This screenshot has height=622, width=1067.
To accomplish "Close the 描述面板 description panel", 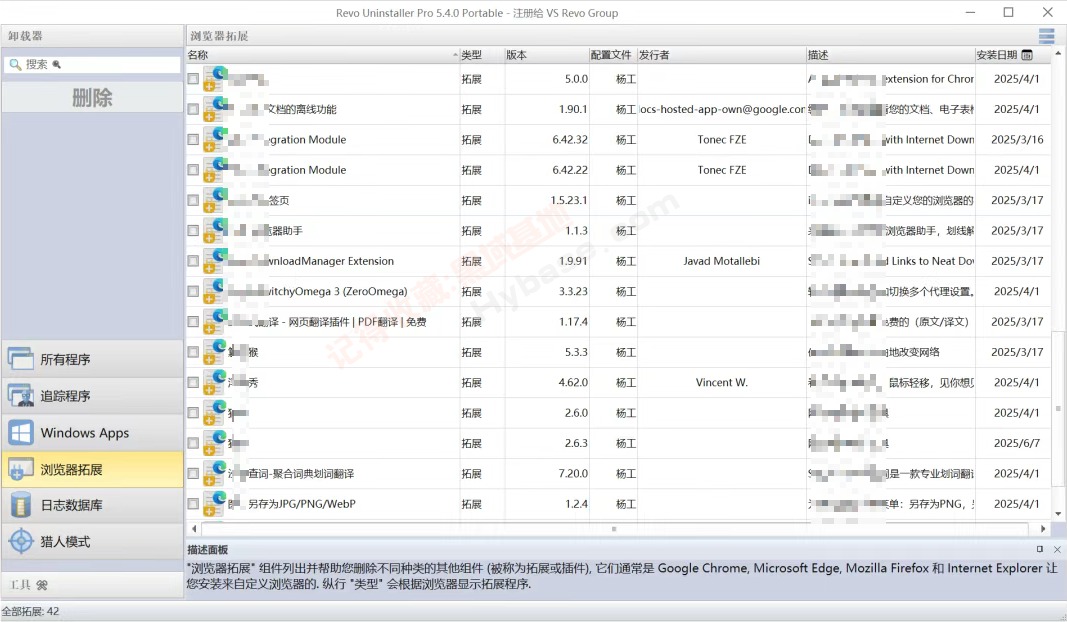I will coord(1057,549).
